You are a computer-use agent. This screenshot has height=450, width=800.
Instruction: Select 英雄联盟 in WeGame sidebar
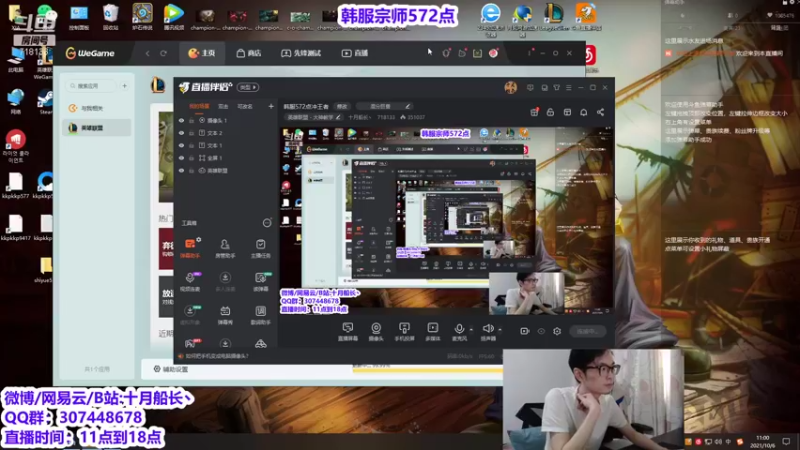96,128
